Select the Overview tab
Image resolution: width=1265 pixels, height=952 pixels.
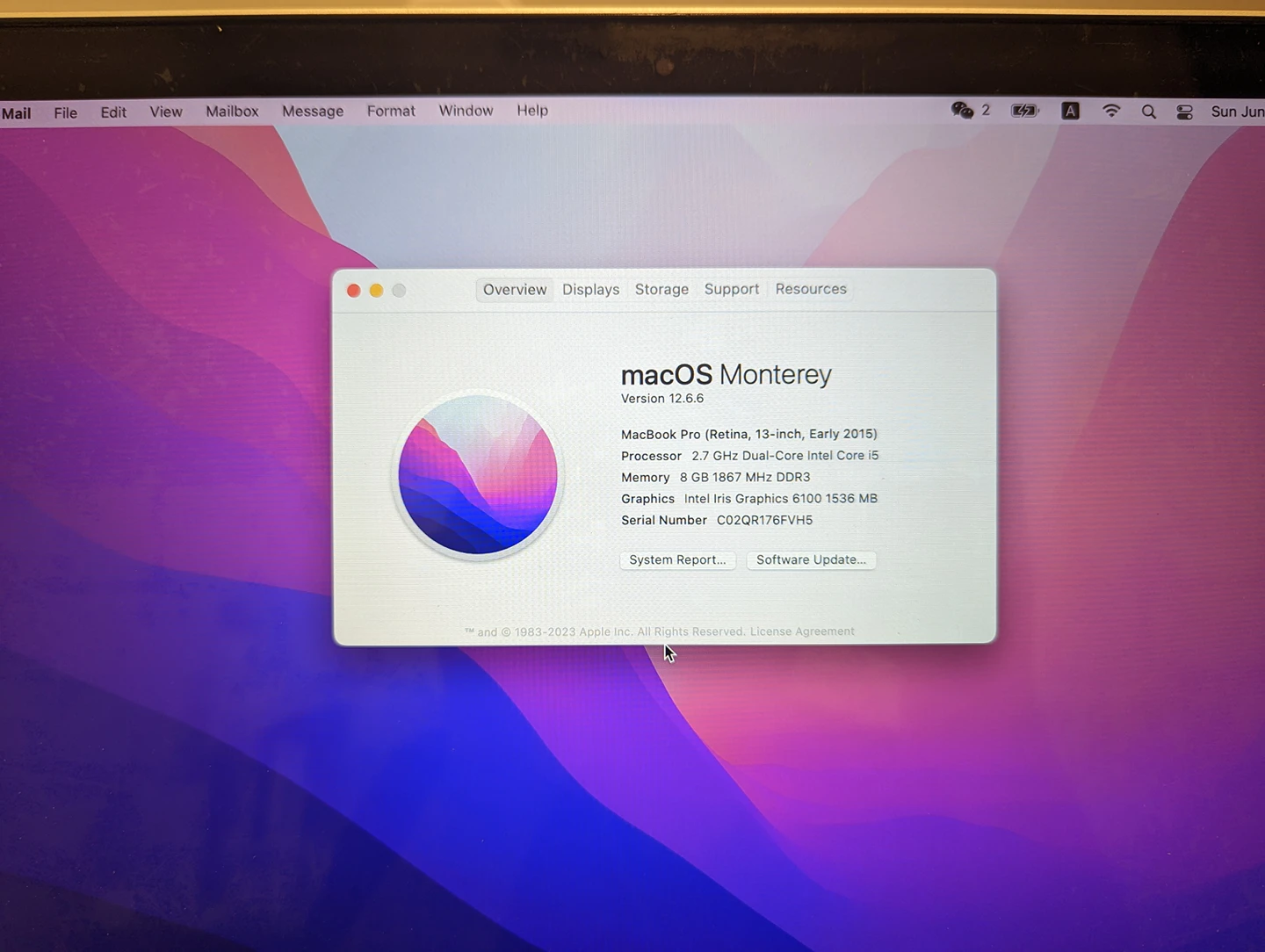[515, 290]
